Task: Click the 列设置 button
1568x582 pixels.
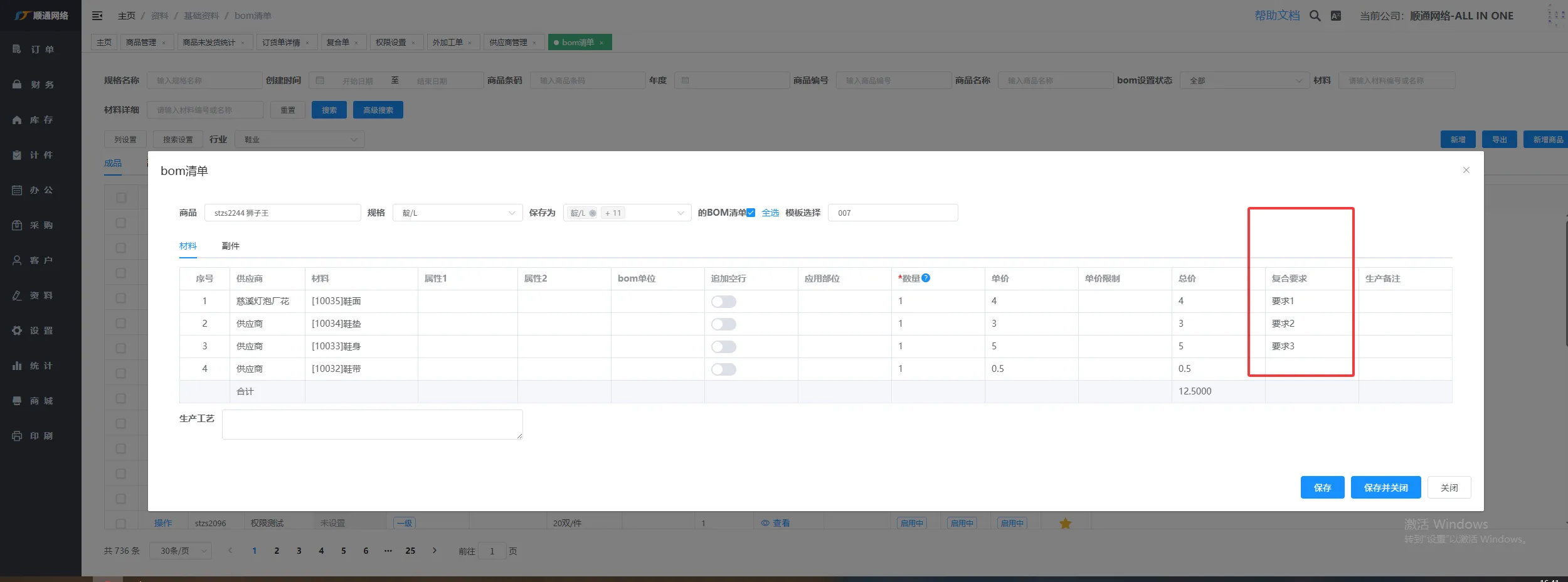Action: (125, 139)
